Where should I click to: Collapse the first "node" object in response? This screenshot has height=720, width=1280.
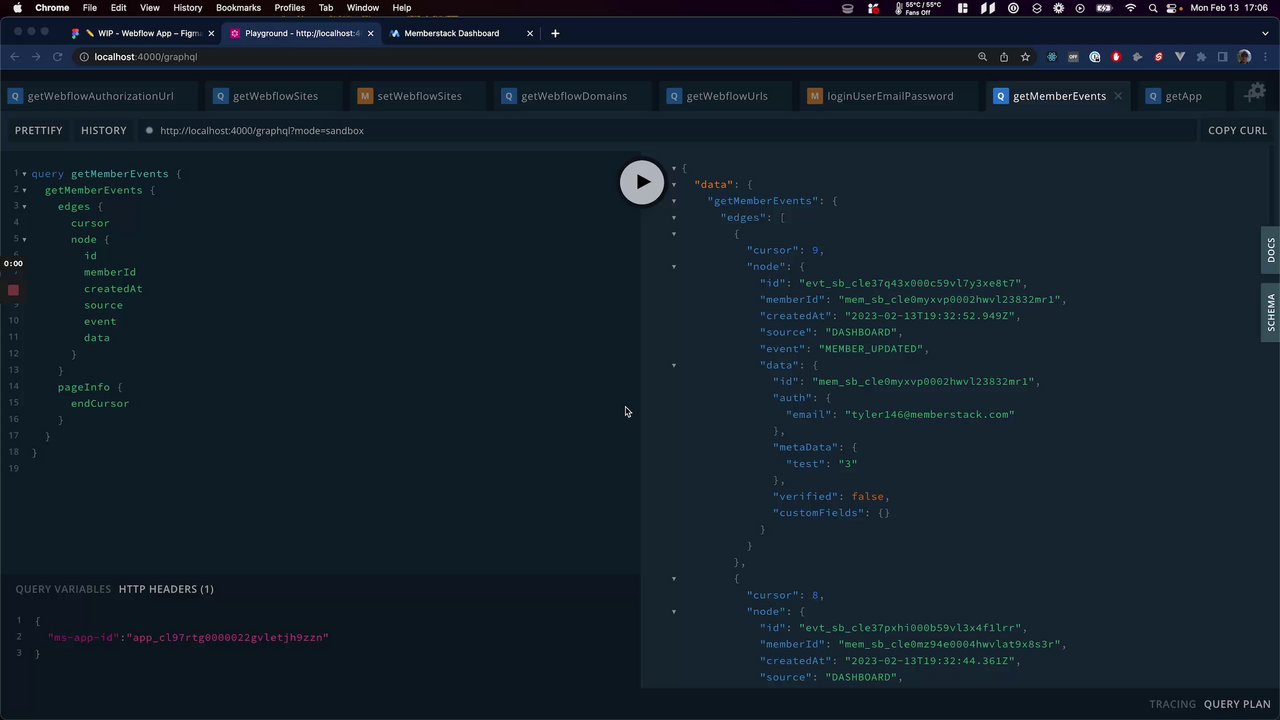(x=674, y=267)
